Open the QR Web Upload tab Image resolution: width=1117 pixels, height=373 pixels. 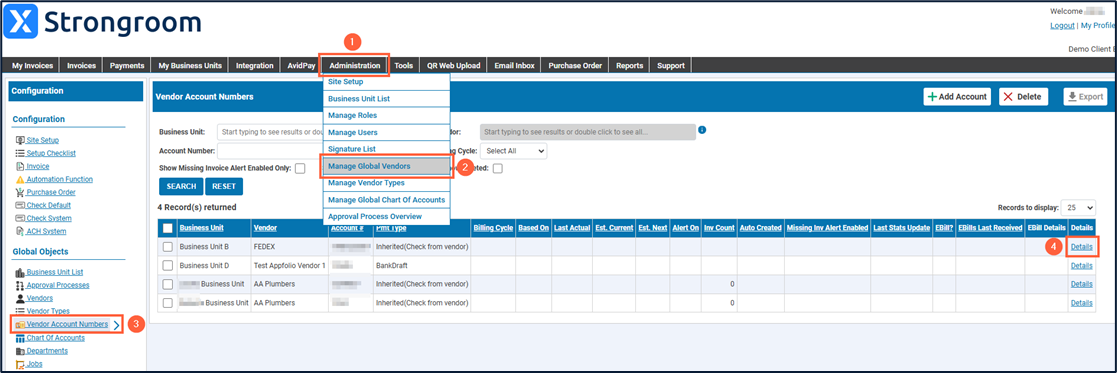(x=454, y=65)
